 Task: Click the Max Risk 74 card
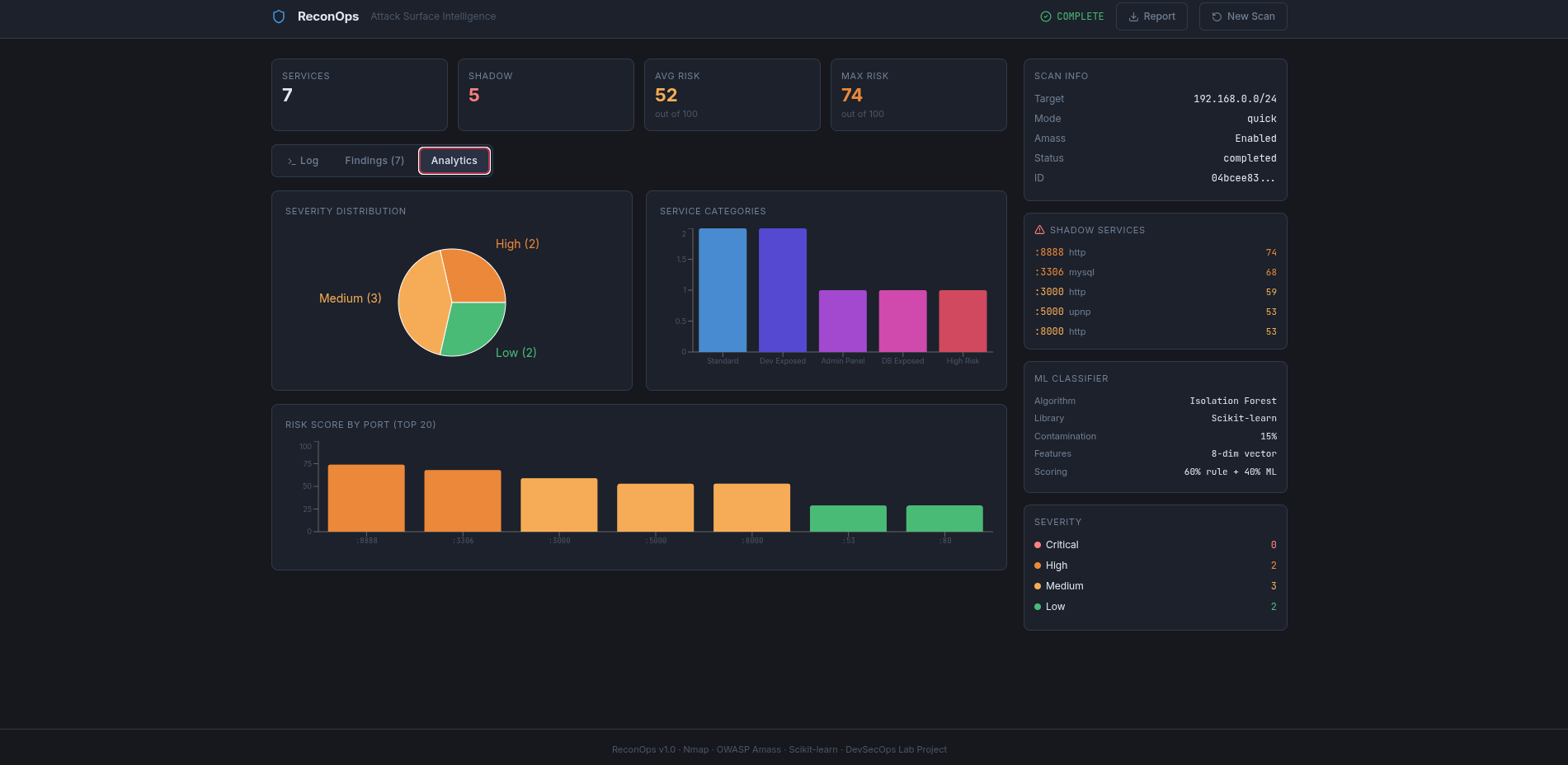pyautogui.click(x=919, y=95)
